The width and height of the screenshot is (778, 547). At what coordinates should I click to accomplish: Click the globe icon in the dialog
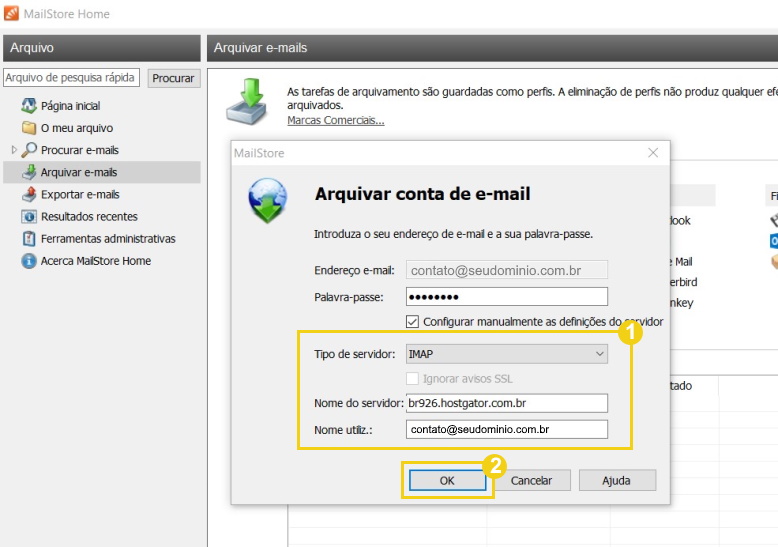[x=268, y=200]
